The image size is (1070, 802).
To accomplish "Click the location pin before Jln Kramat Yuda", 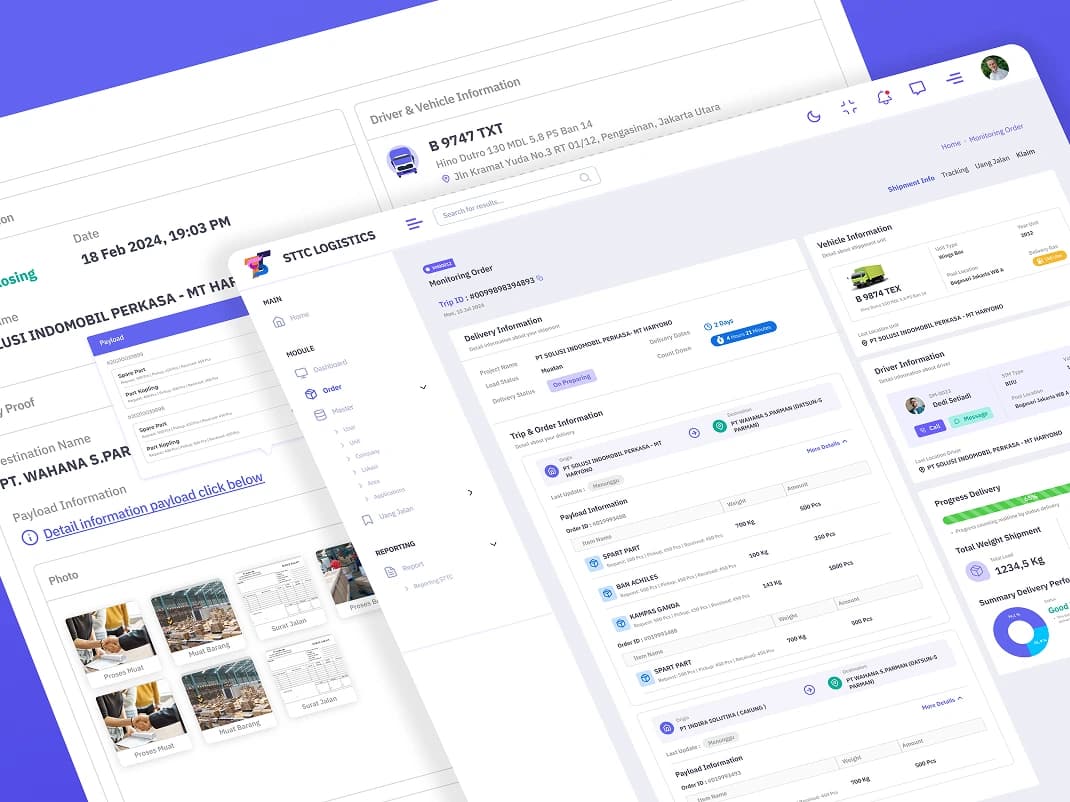I will pos(446,179).
